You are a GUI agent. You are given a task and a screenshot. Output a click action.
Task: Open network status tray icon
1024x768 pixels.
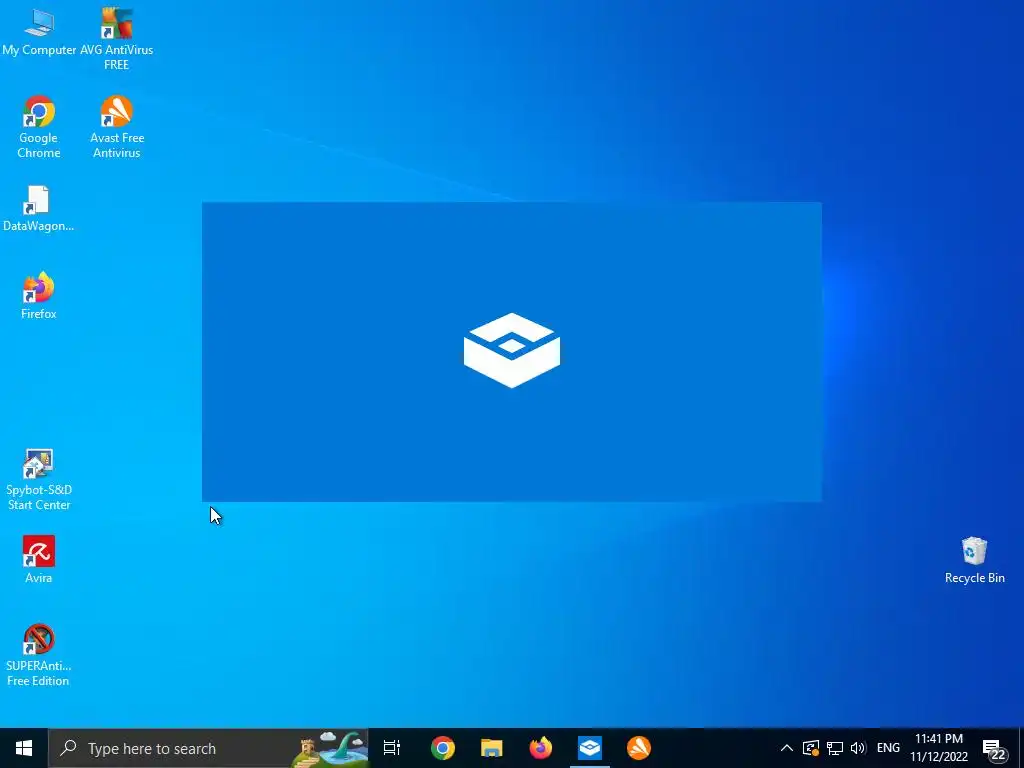coord(835,748)
